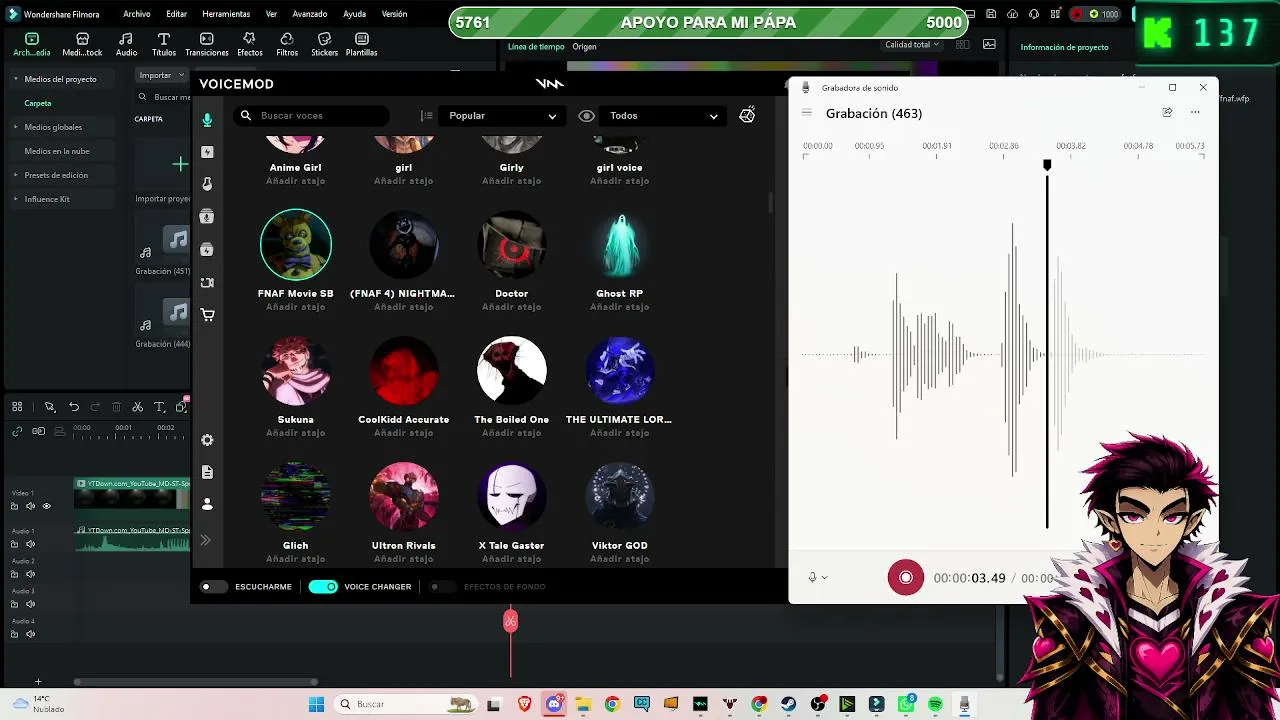Click Añadir atajo under Doctor
1280x720 pixels.
(511, 307)
